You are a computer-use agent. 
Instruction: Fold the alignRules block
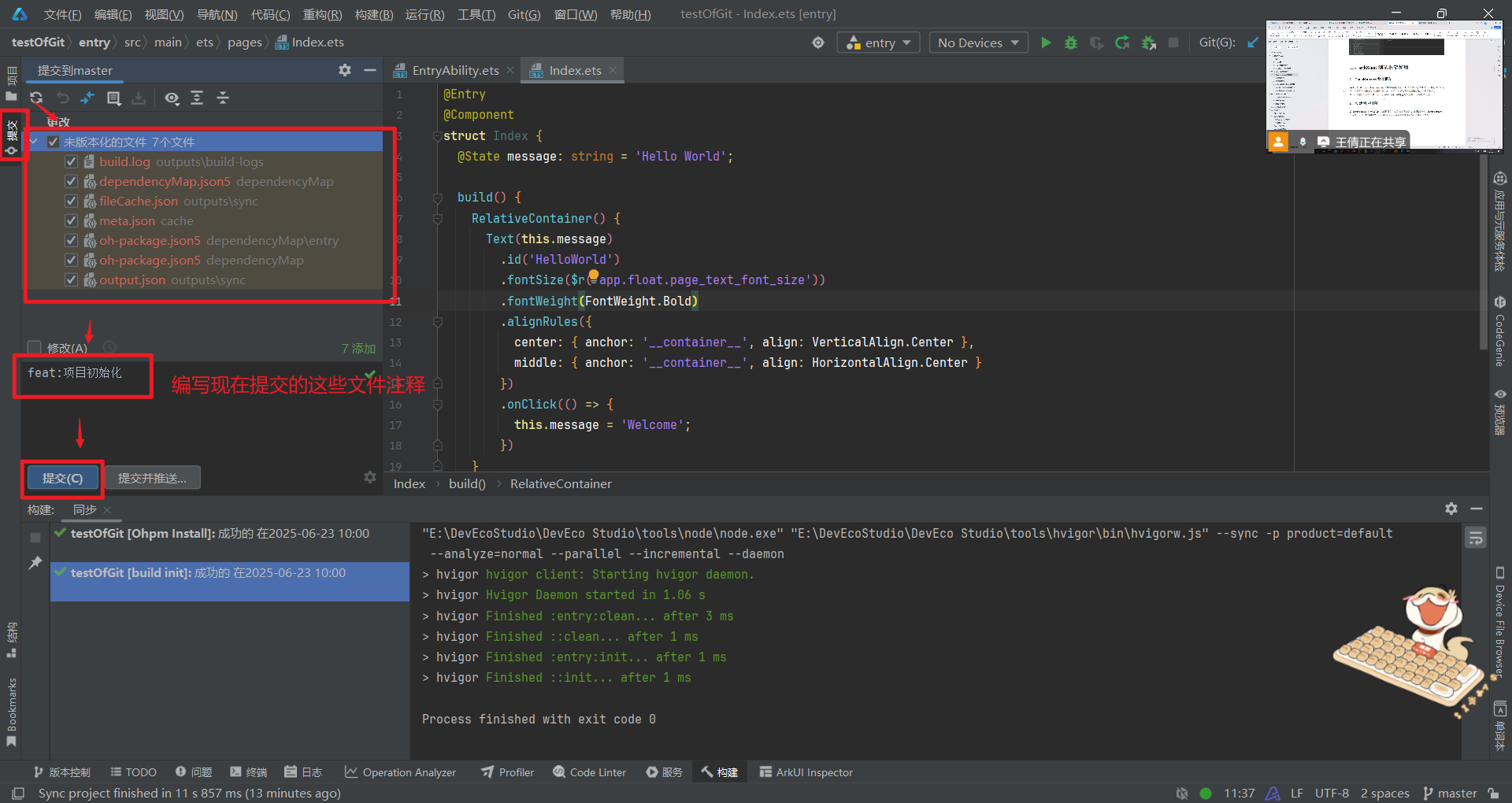click(x=437, y=322)
